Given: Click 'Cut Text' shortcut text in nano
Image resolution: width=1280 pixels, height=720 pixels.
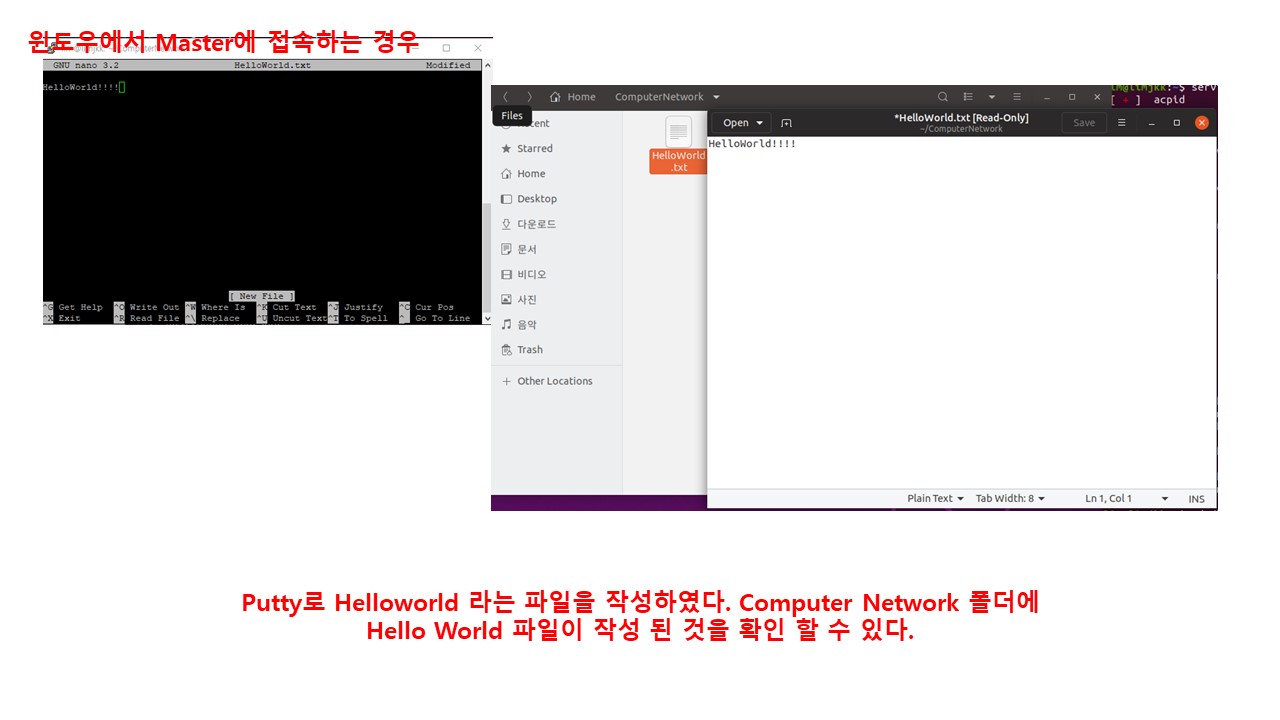Looking at the screenshot, I should pyautogui.click(x=294, y=307).
